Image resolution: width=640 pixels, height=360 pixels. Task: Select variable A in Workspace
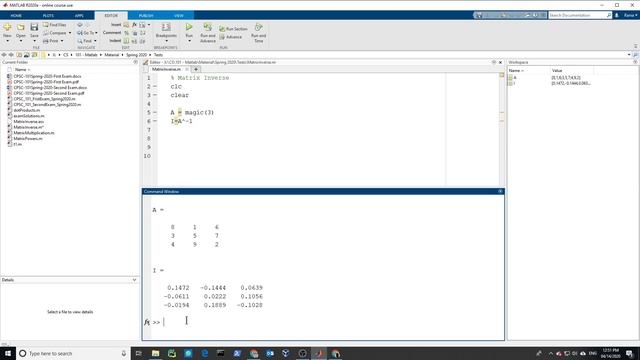click(515, 78)
